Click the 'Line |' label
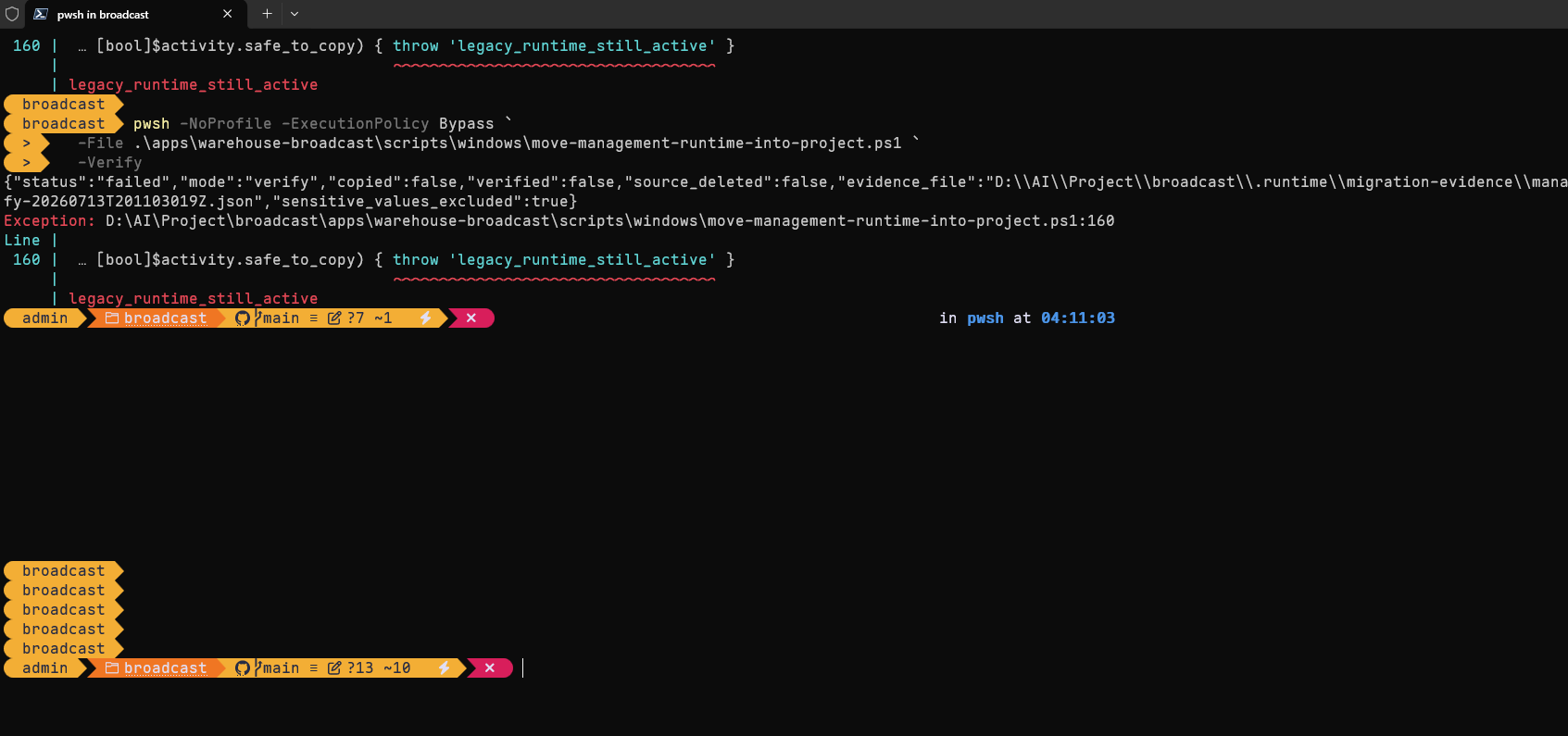The height and width of the screenshot is (736, 1568). 31,240
